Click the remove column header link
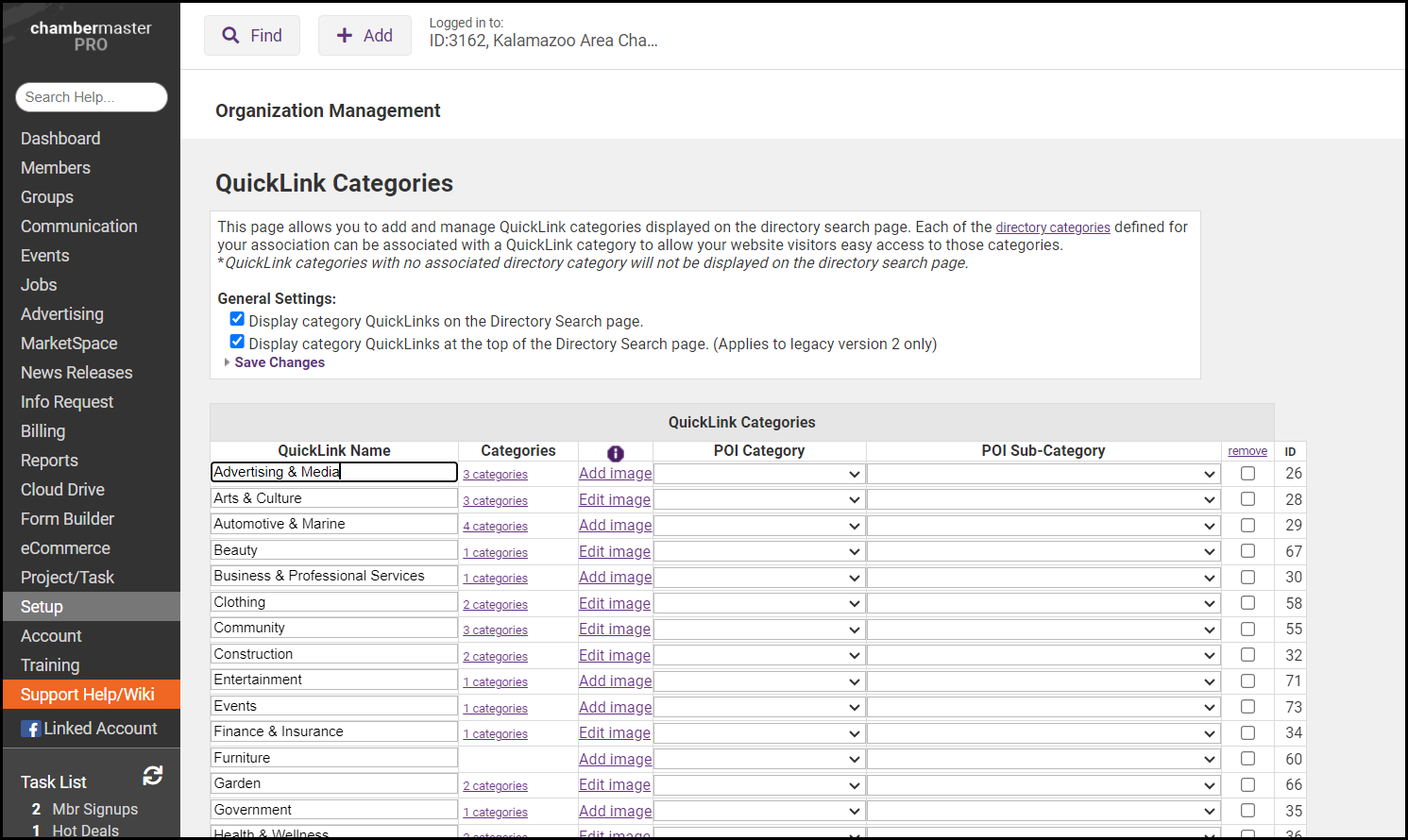Screen dimensions: 1408x840 (1247, 451)
